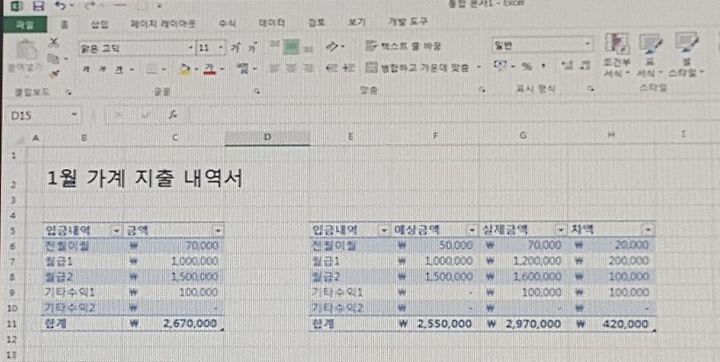The height and width of the screenshot is (362, 720).
Task: Open the phonetic guide tool
Action: pos(241,69)
